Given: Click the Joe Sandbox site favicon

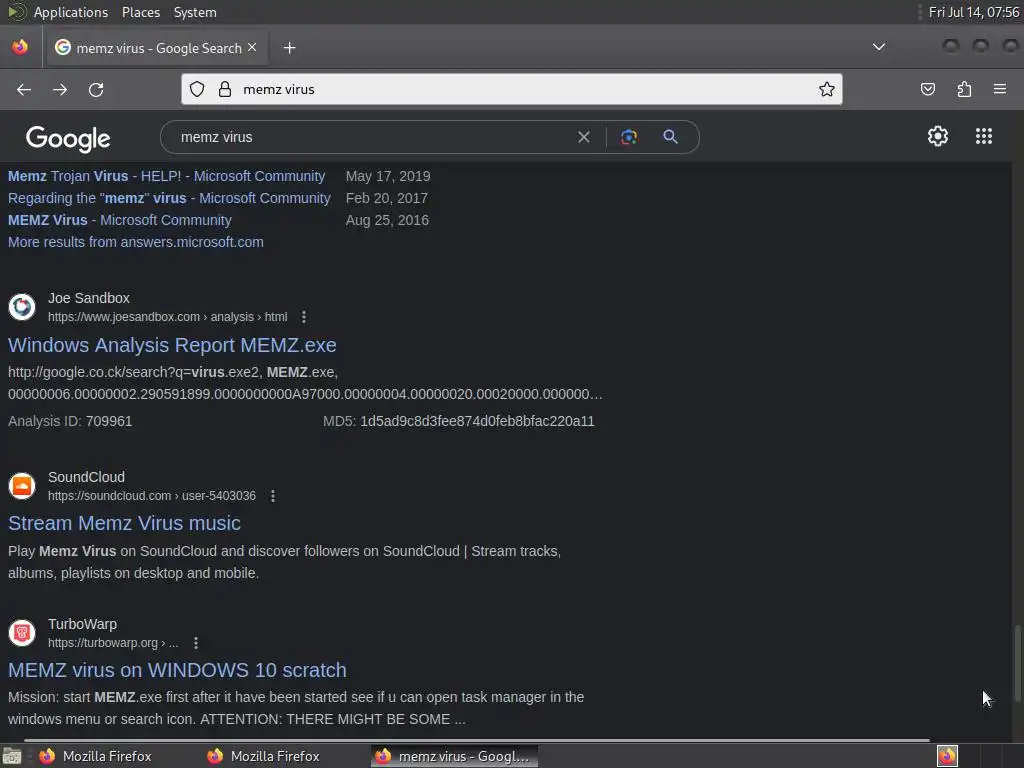Looking at the screenshot, I should point(22,306).
